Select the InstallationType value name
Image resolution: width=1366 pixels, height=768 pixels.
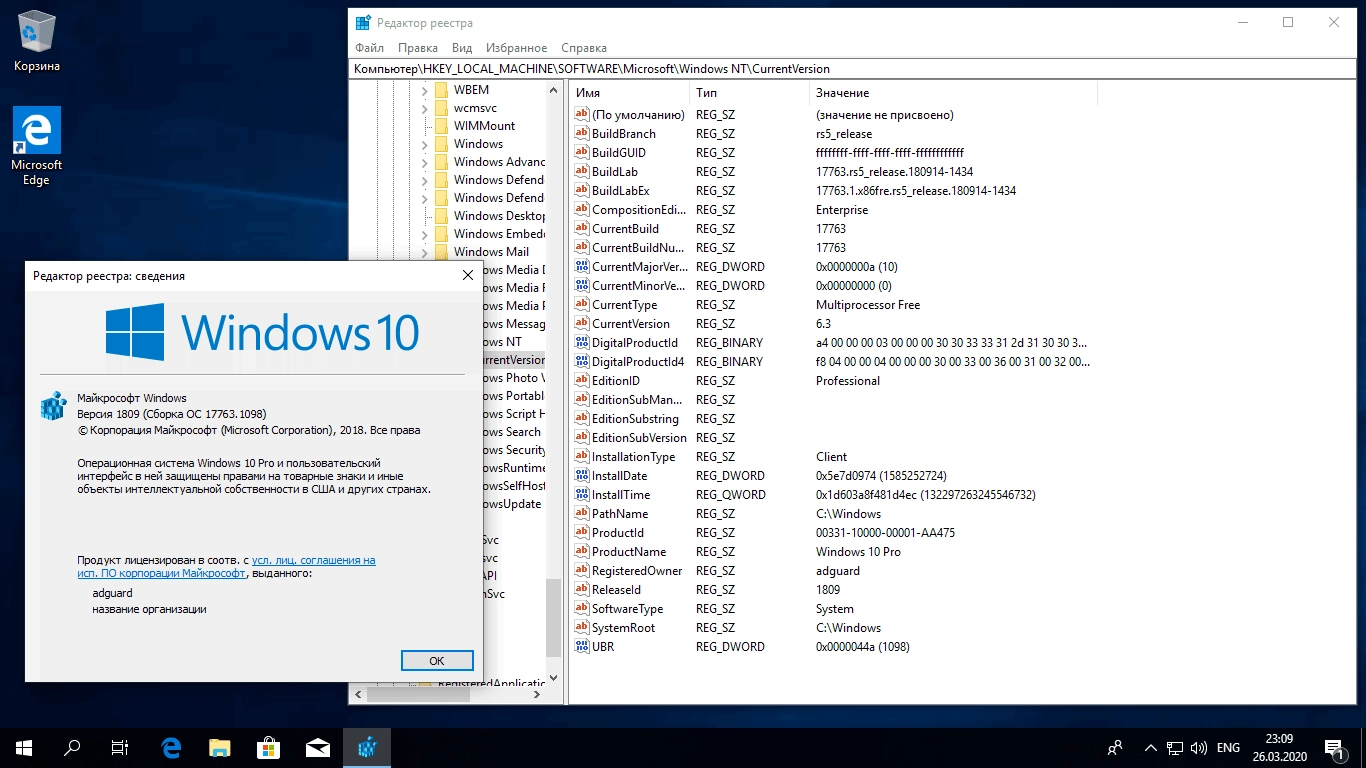point(633,457)
